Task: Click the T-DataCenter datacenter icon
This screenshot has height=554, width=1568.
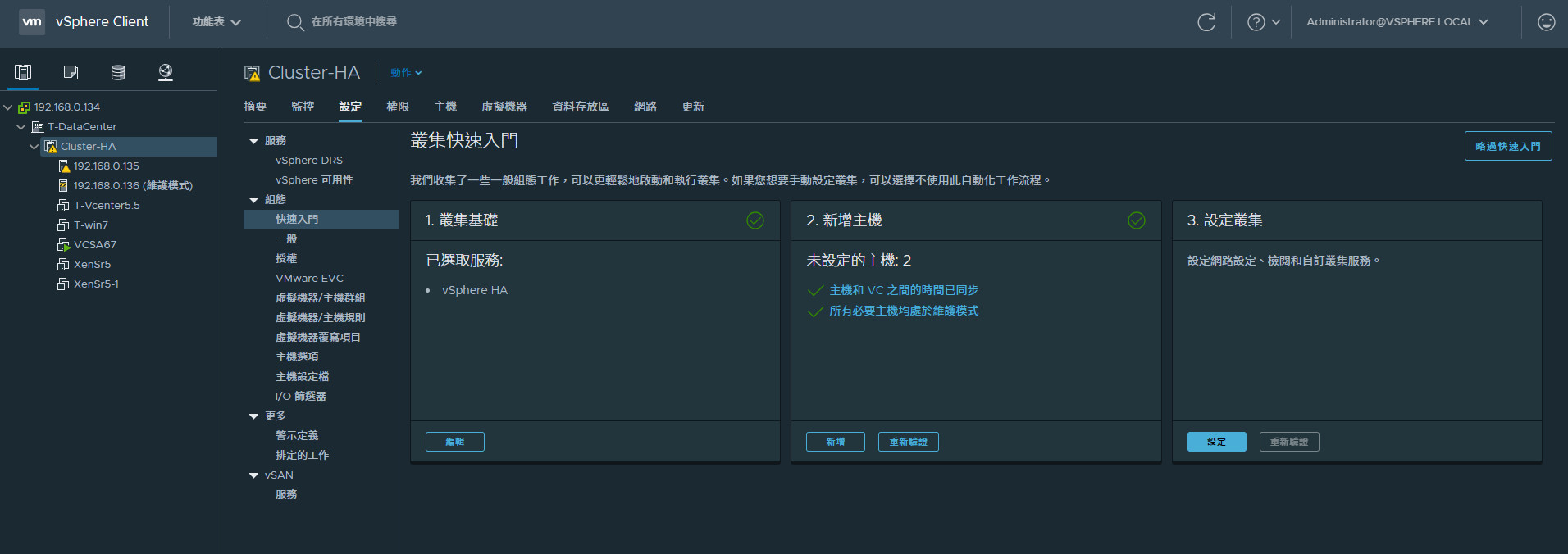Action: pyautogui.click(x=38, y=127)
